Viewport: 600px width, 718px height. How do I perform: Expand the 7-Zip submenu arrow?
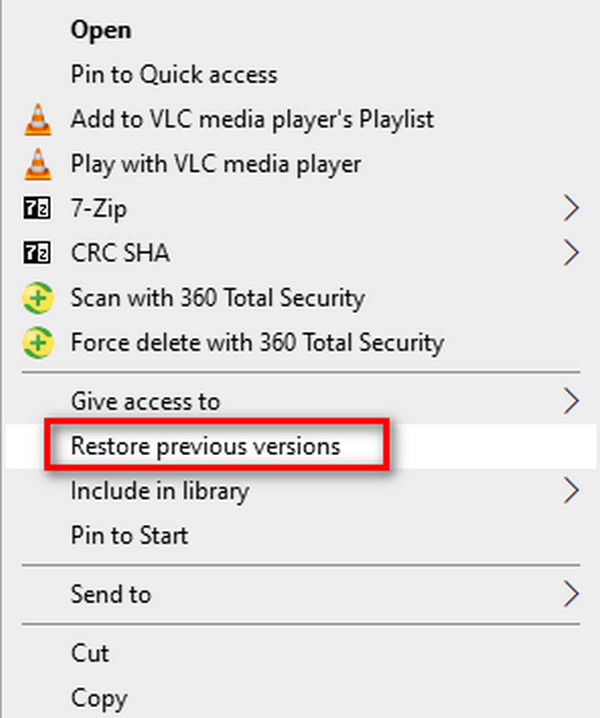[x=571, y=208]
